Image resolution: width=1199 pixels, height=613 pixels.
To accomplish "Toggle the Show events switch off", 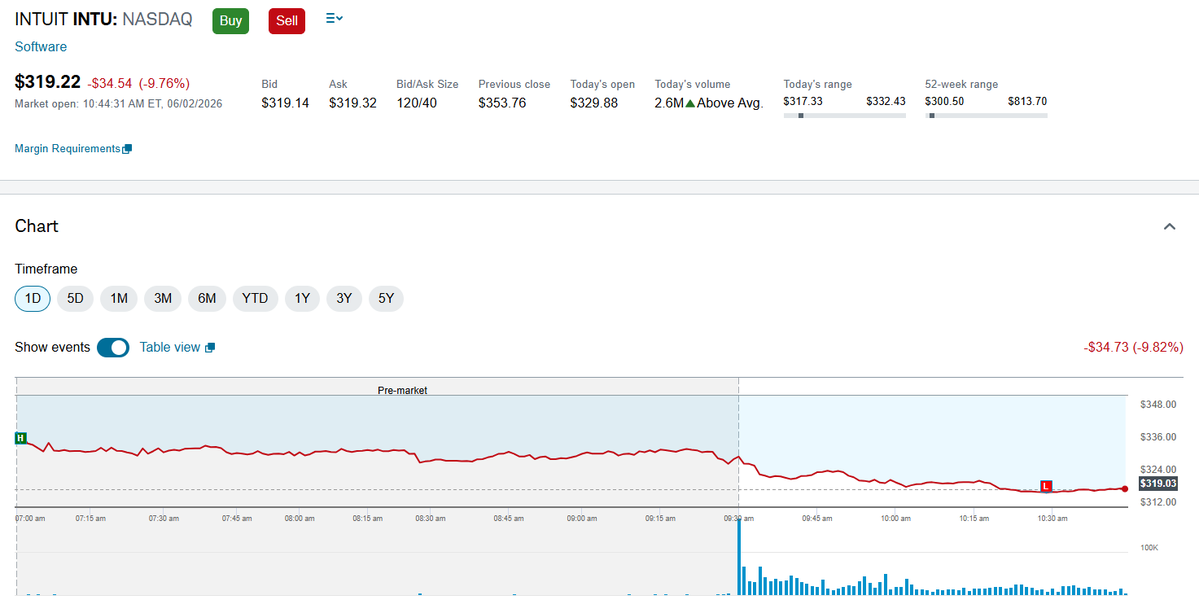I will pos(113,348).
